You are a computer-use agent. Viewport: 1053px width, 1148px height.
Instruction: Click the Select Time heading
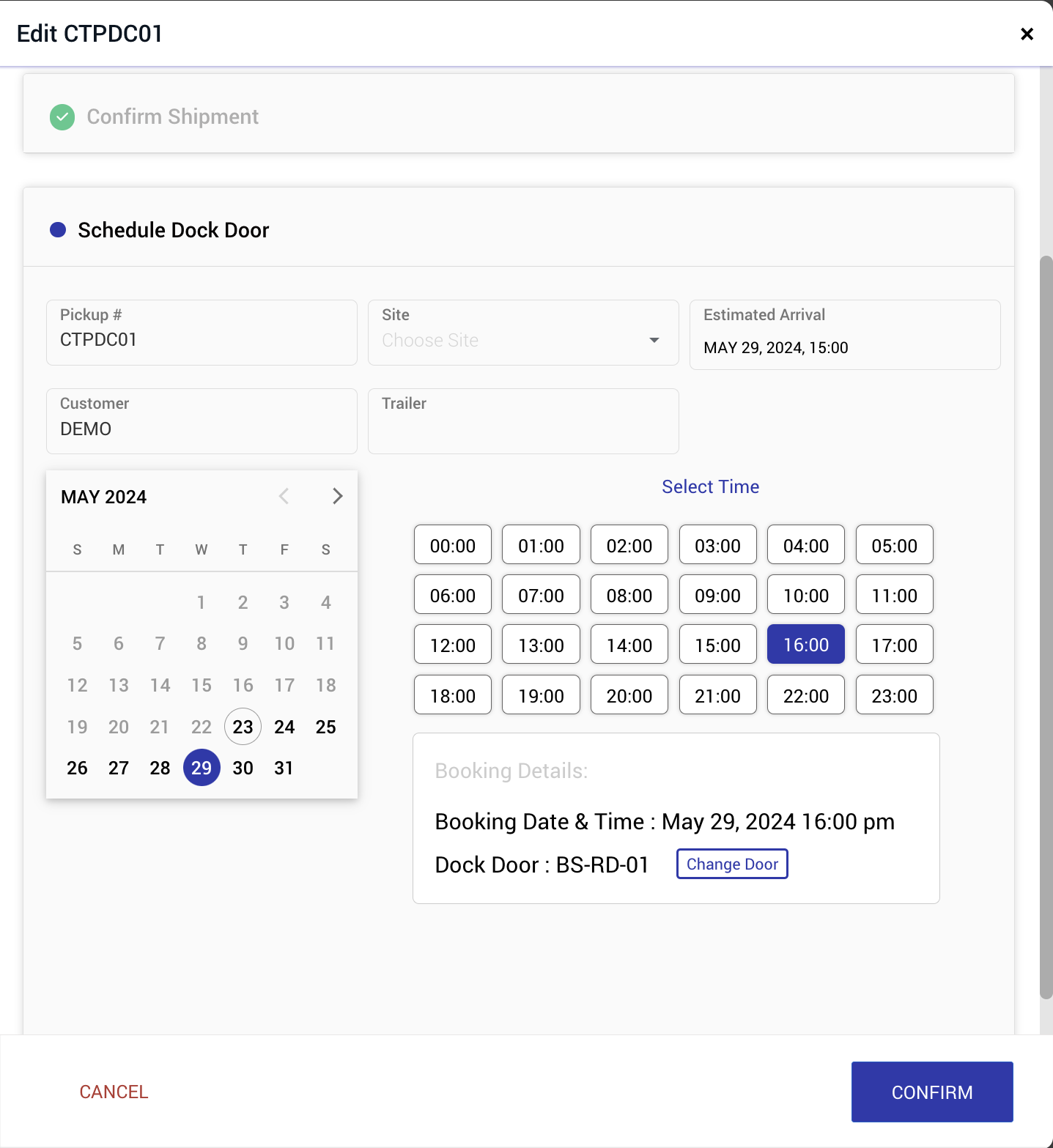click(x=710, y=486)
